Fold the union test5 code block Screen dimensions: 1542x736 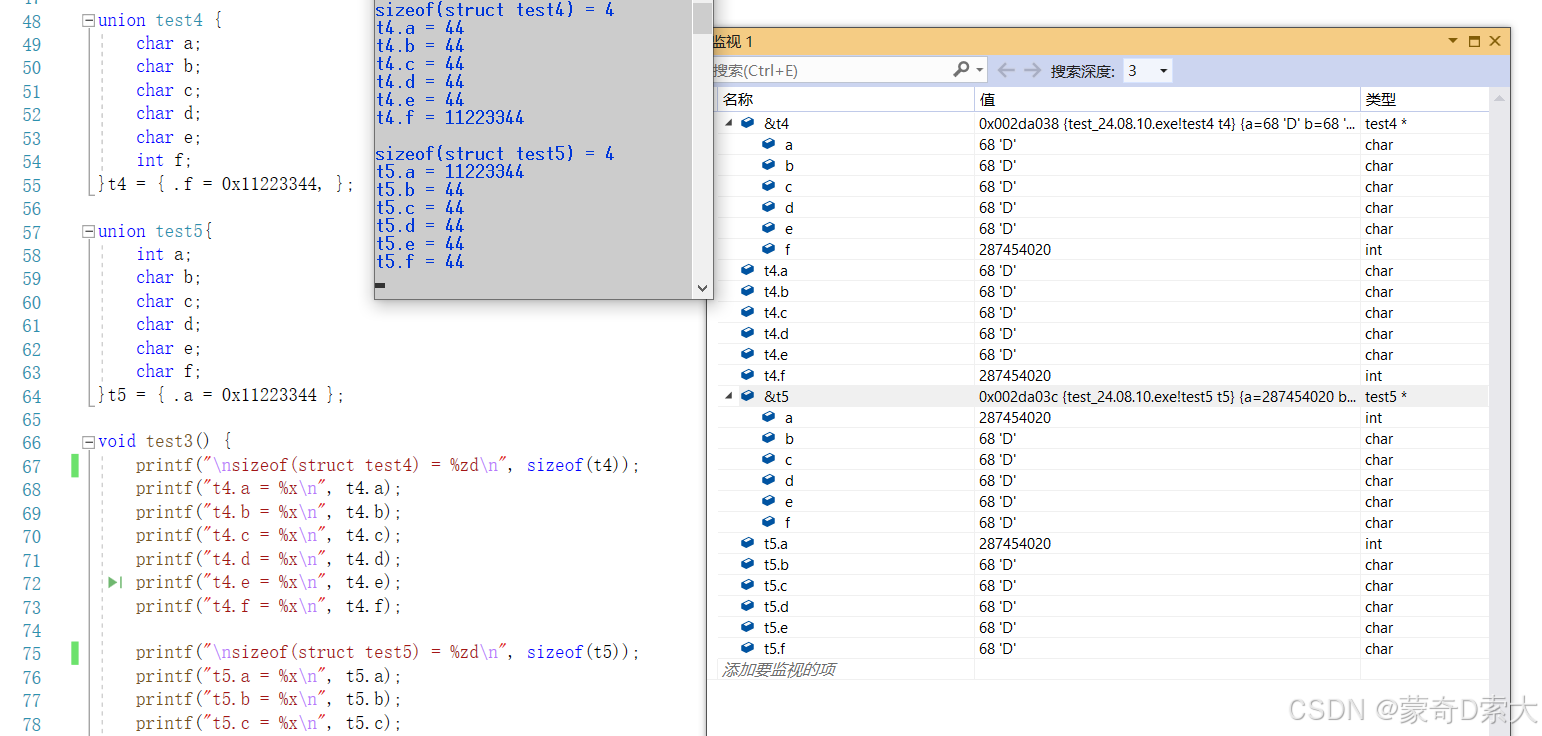tap(88, 231)
